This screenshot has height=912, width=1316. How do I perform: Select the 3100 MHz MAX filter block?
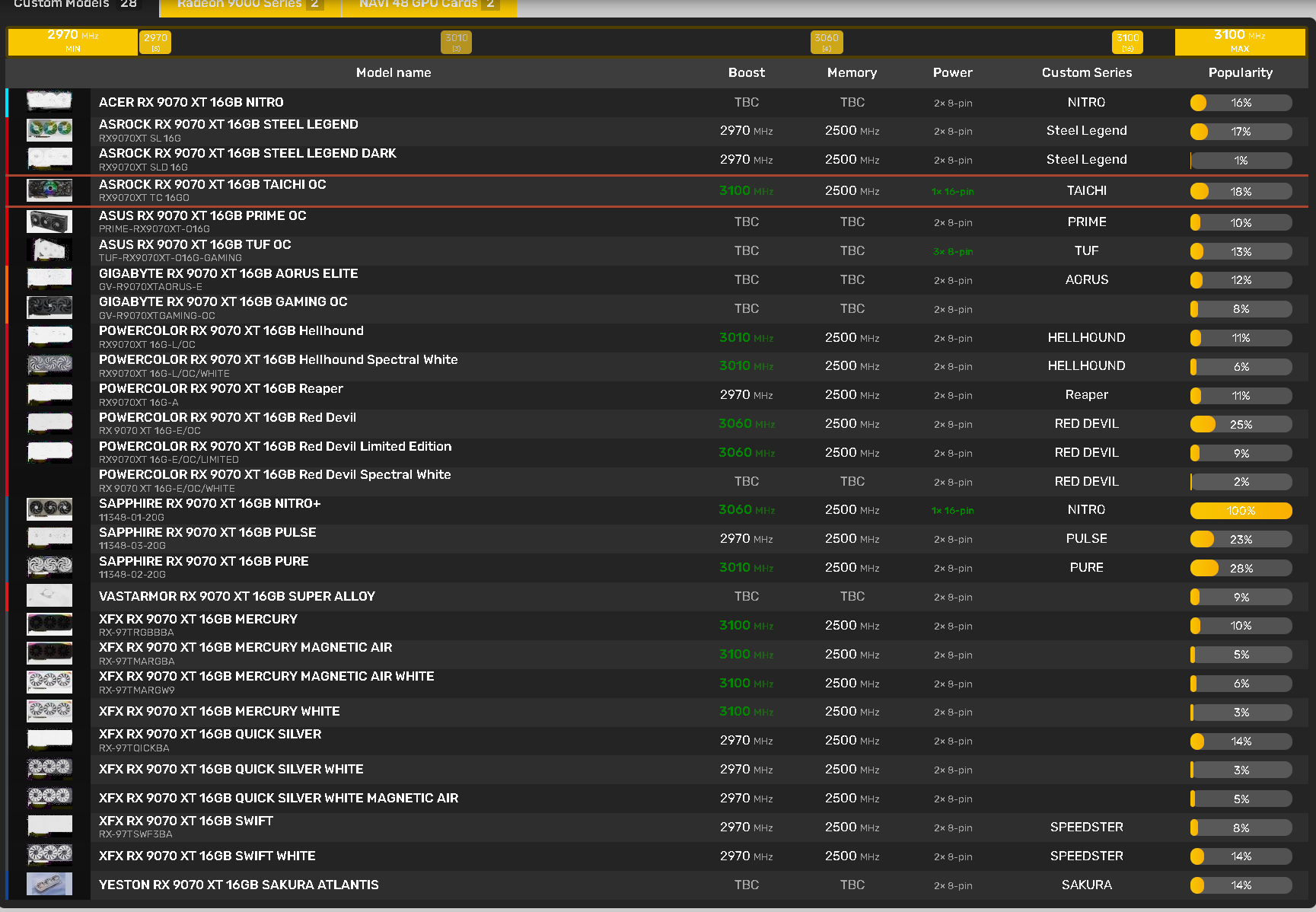click(x=1240, y=41)
